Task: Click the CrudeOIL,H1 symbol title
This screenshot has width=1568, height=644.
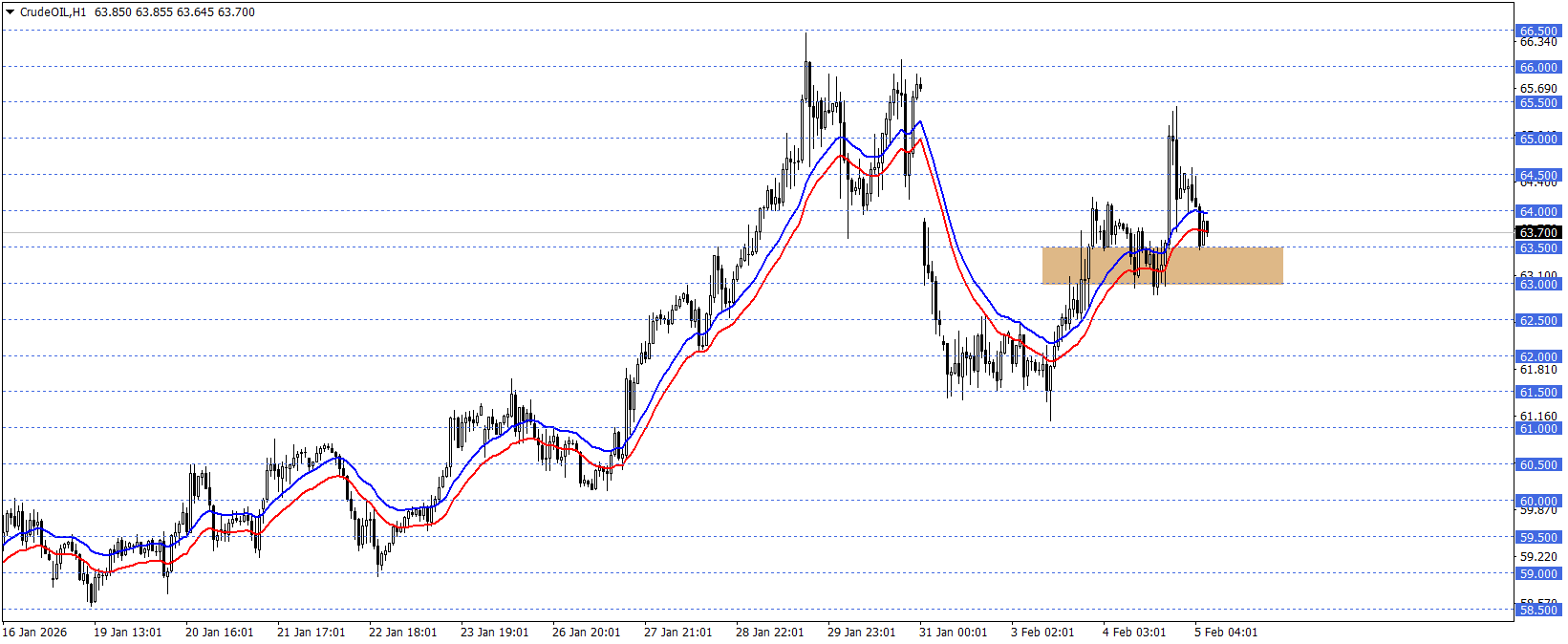Action: 53,12
